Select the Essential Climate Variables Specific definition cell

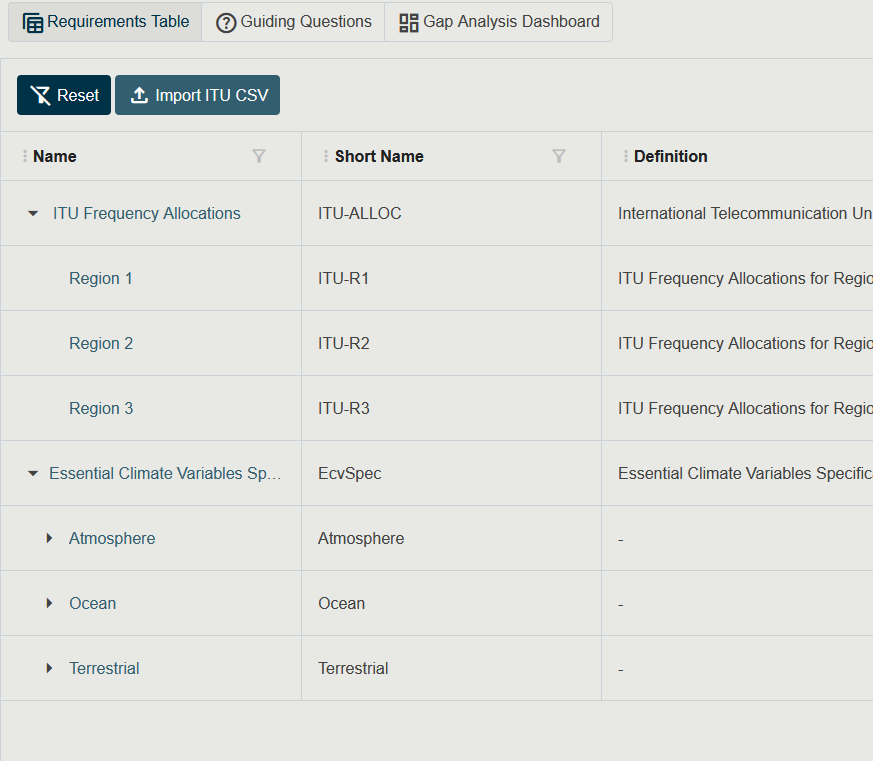pyautogui.click(x=738, y=473)
